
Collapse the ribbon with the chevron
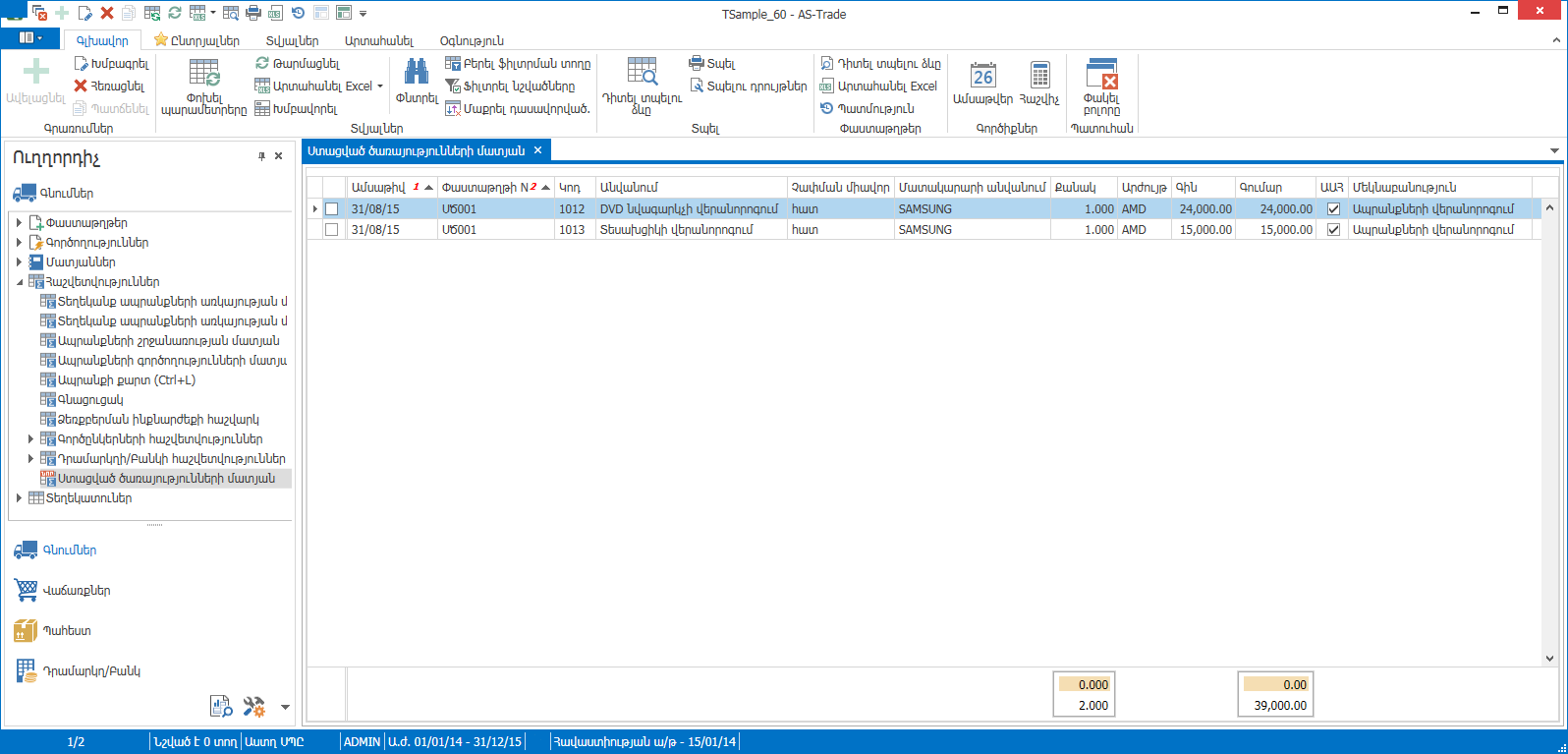[x=1556, y=40]
